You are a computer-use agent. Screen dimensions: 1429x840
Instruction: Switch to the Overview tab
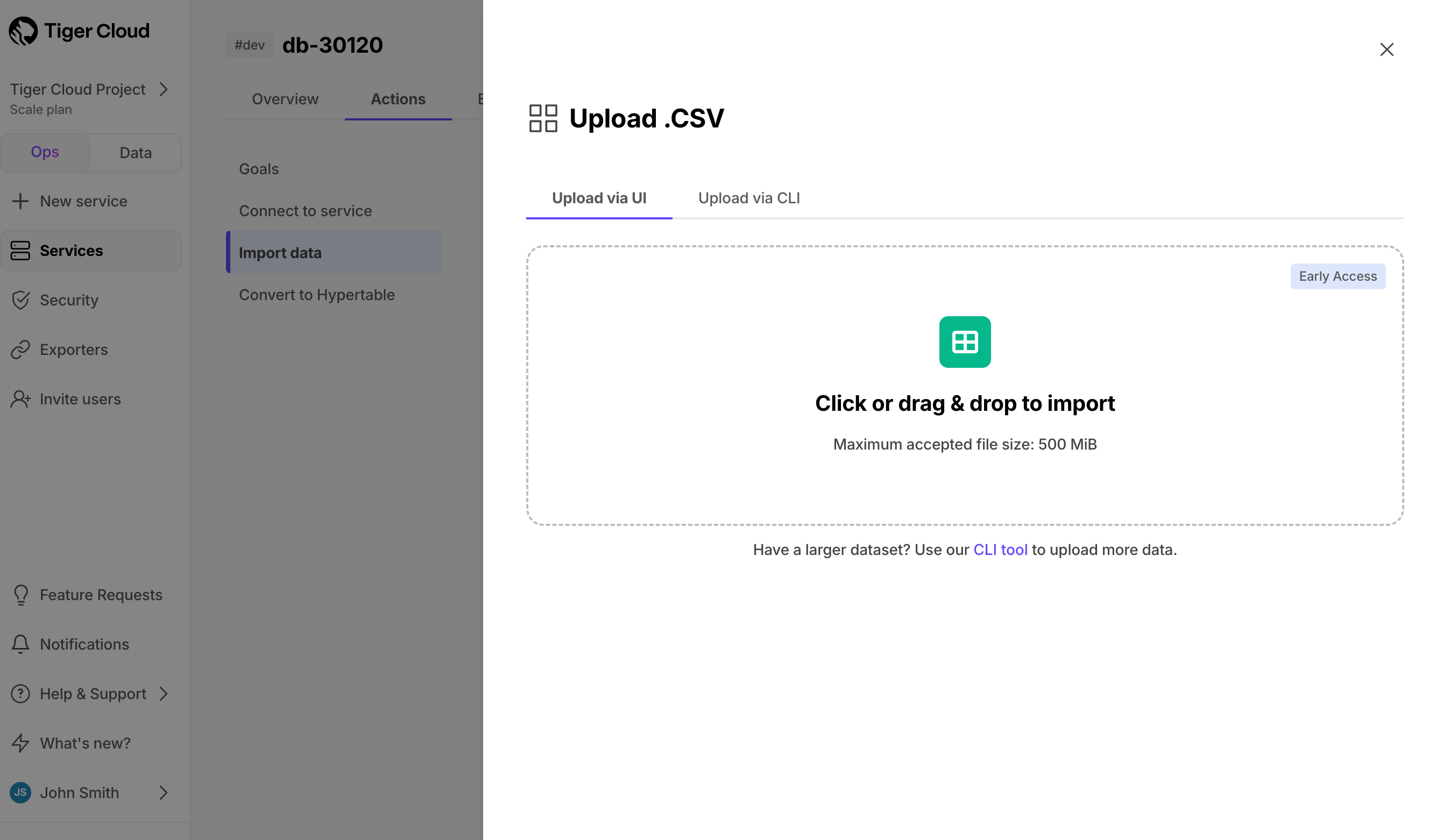(x=285, y=98)
